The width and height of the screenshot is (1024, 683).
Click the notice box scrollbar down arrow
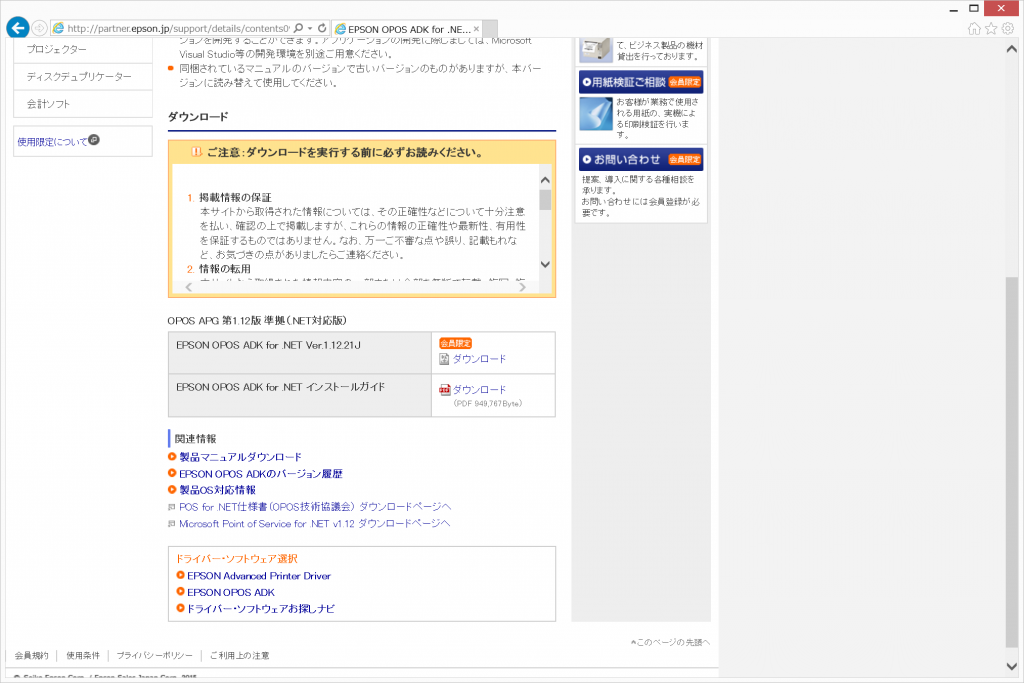[545, 265]
